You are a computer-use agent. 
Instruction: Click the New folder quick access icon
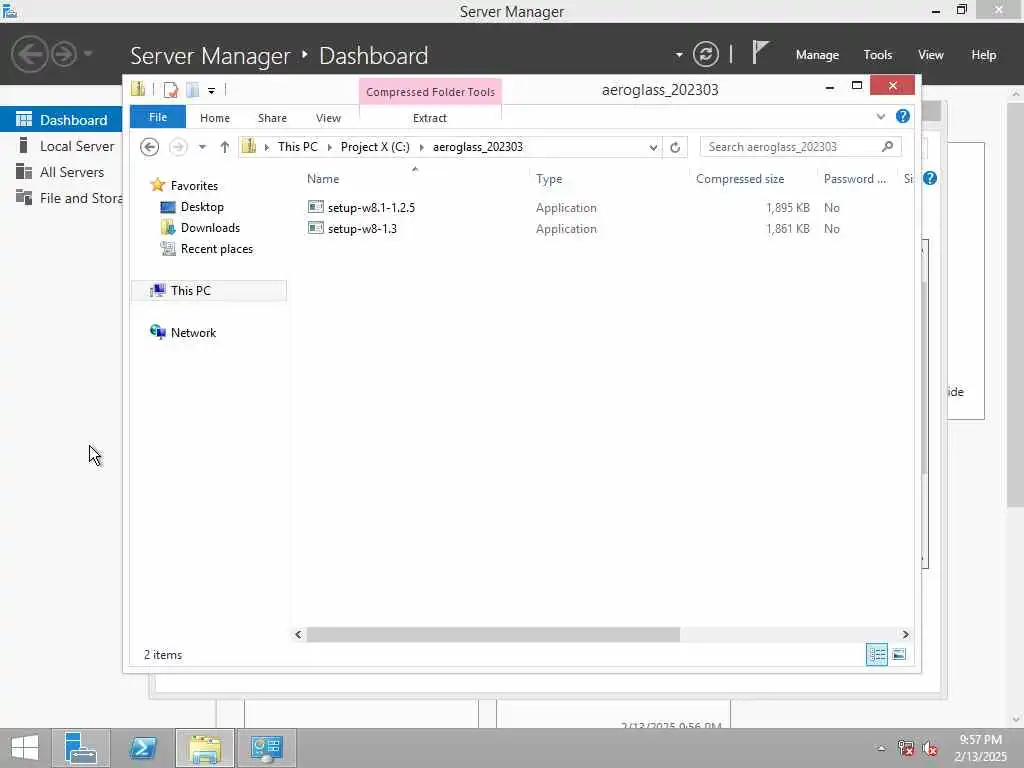[x=193, y=90]
